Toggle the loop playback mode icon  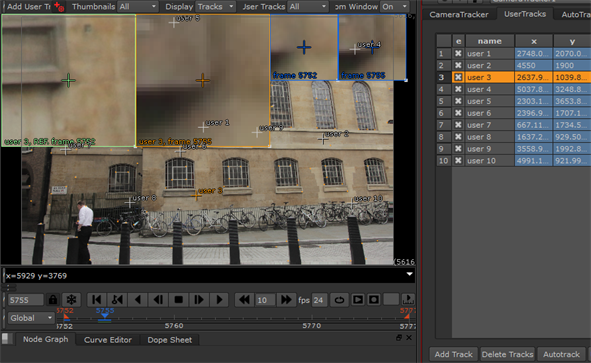(339, 300)
